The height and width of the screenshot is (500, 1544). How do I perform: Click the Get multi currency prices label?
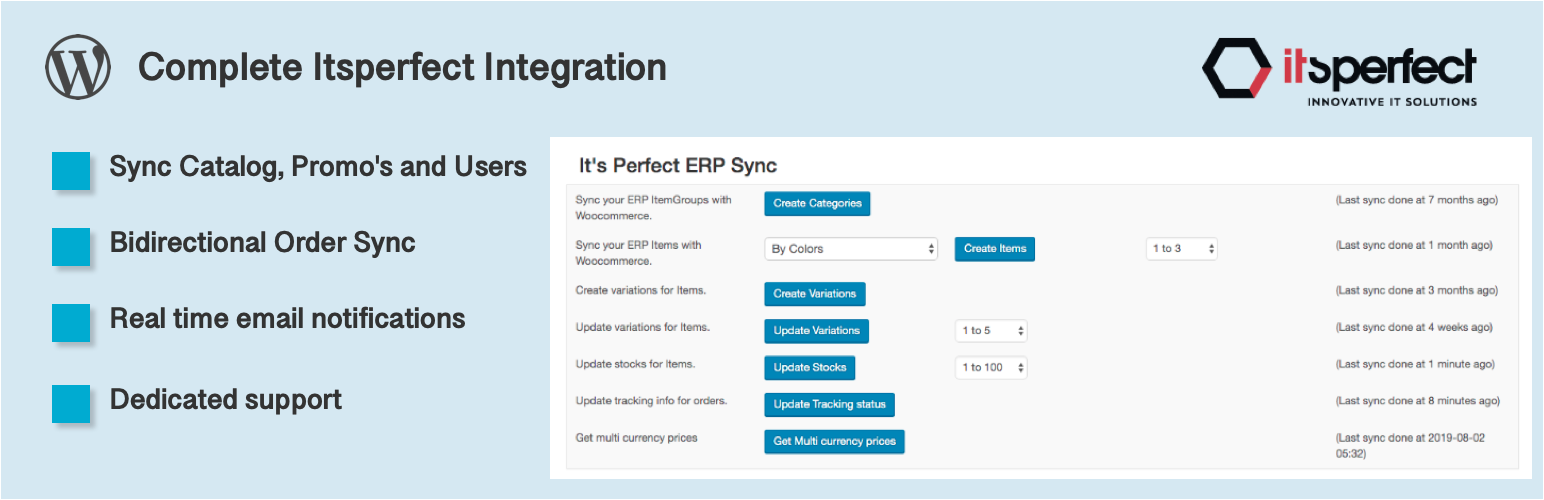(x=636, y=438)
